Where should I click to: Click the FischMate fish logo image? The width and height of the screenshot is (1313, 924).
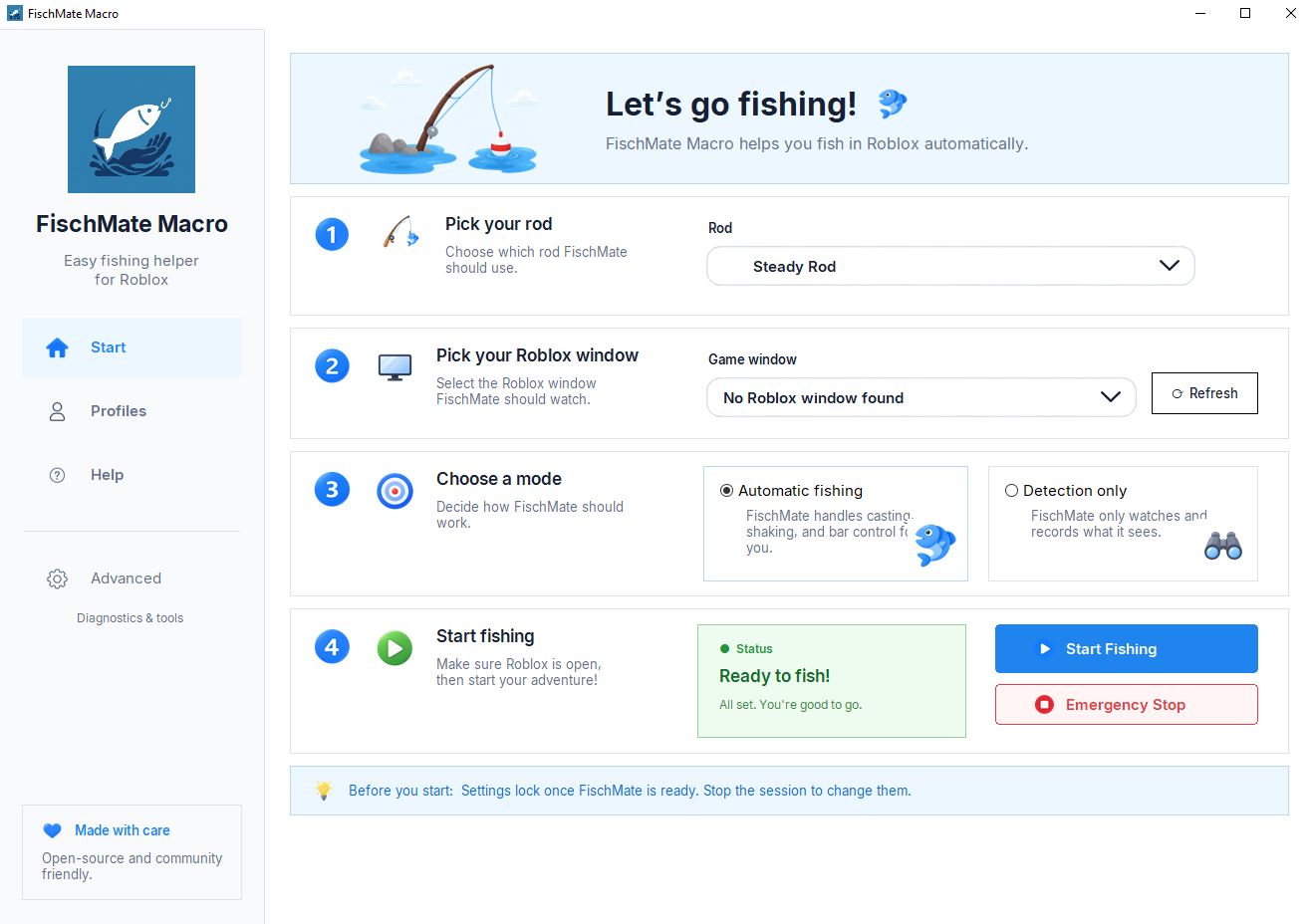pyautogui.click(x=131, y=129)
